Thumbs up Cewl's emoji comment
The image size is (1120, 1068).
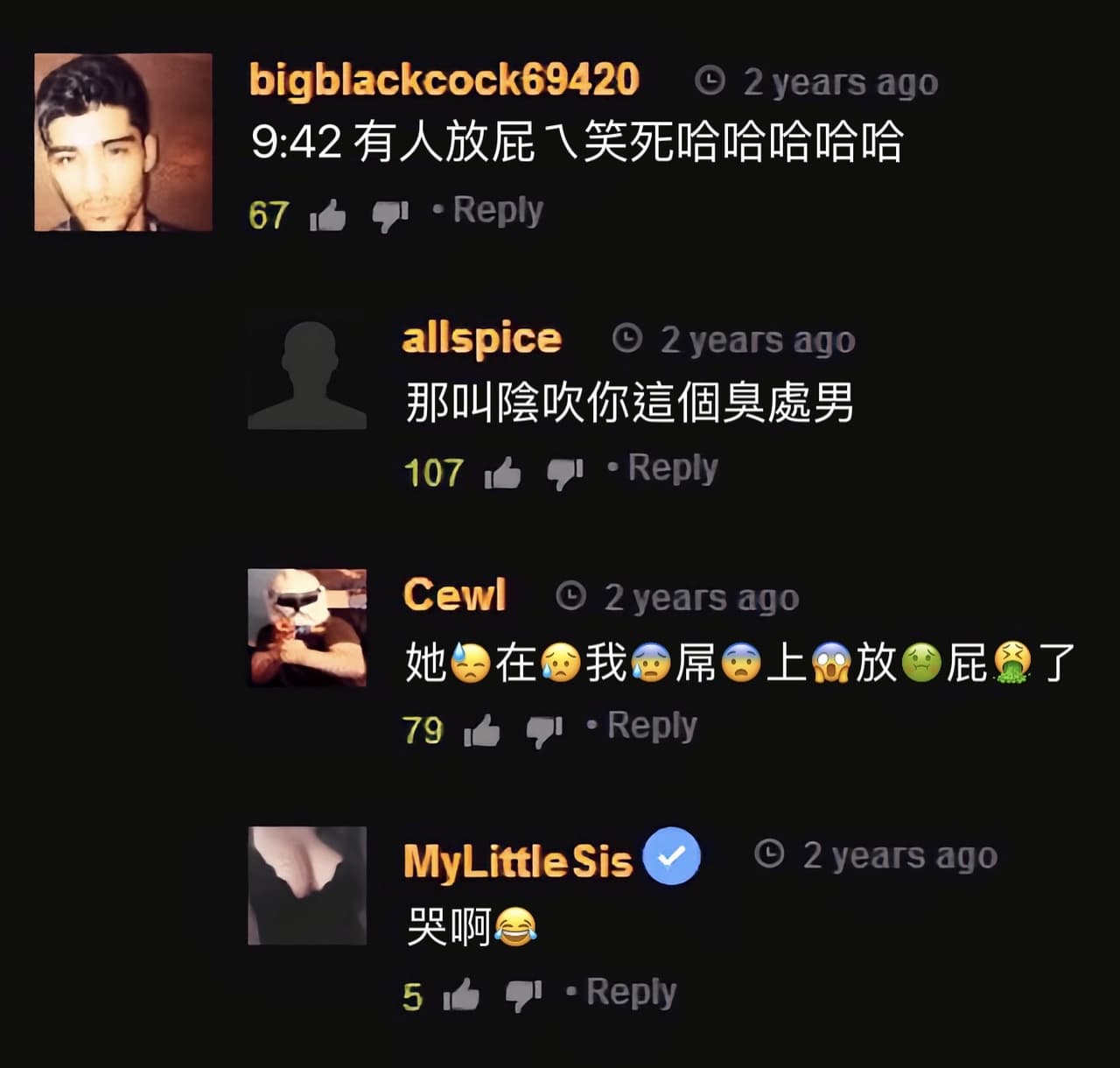click(482, 730)
